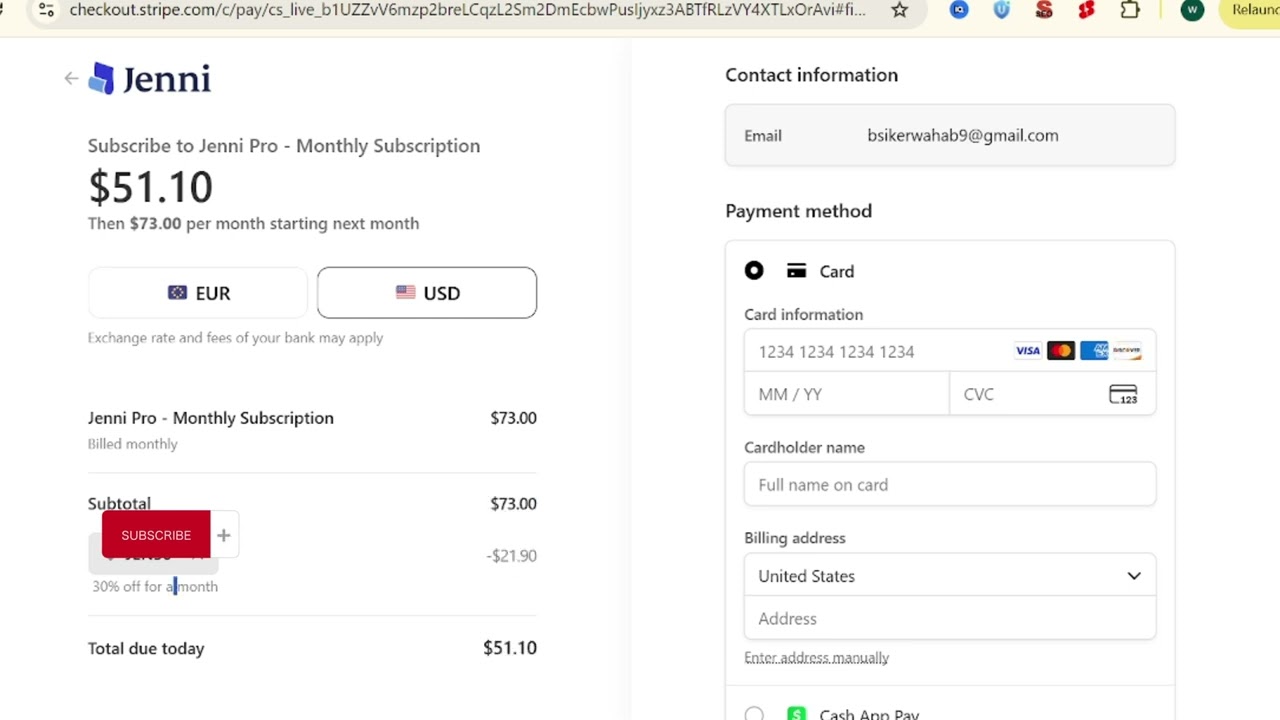1280x720 pixels.
Task: Click the red SUBSCRIBE overlay button
Action: coord(156,535)
